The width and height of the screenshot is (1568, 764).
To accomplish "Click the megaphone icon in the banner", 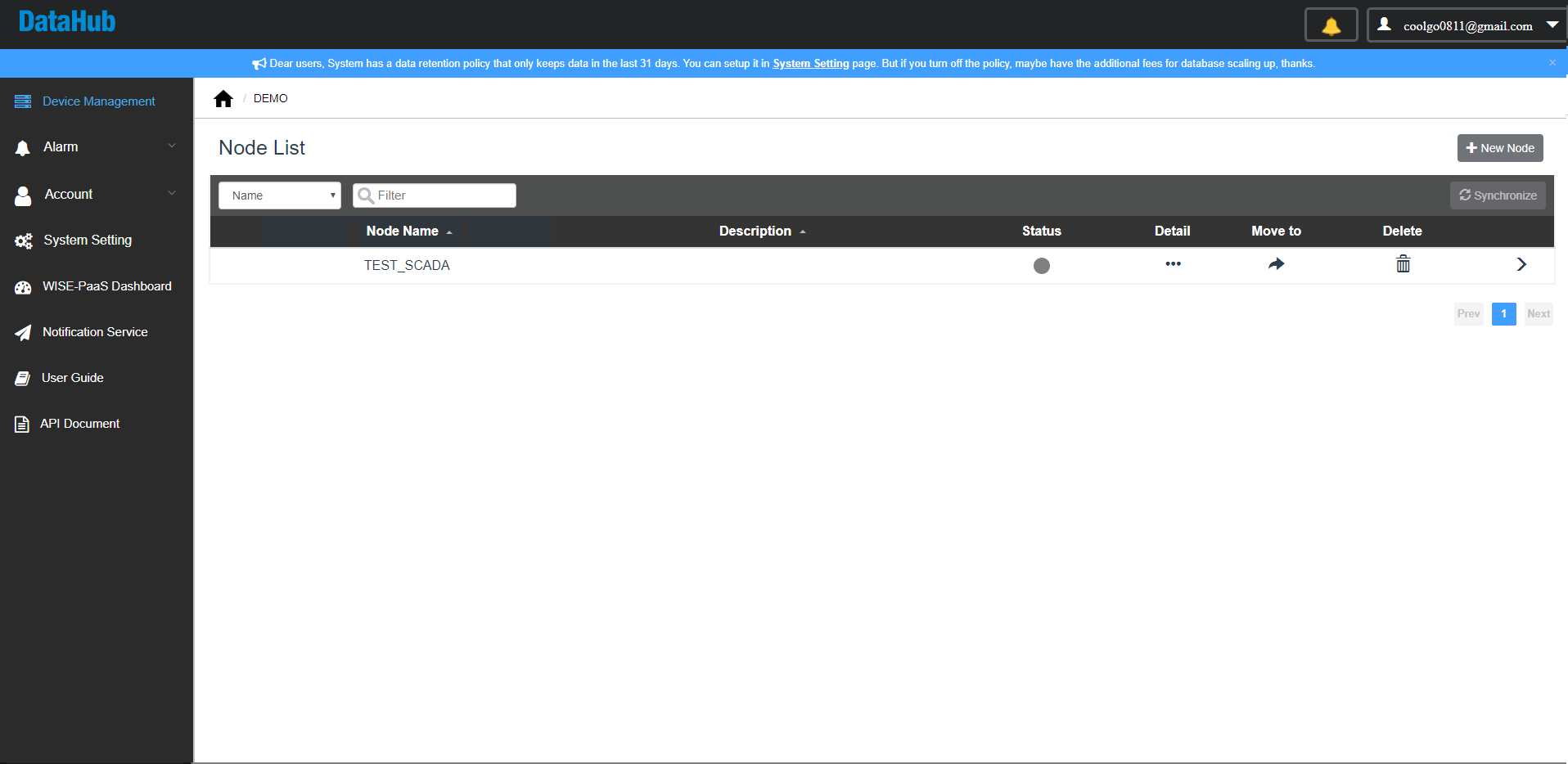I will [x=259, y=64].
